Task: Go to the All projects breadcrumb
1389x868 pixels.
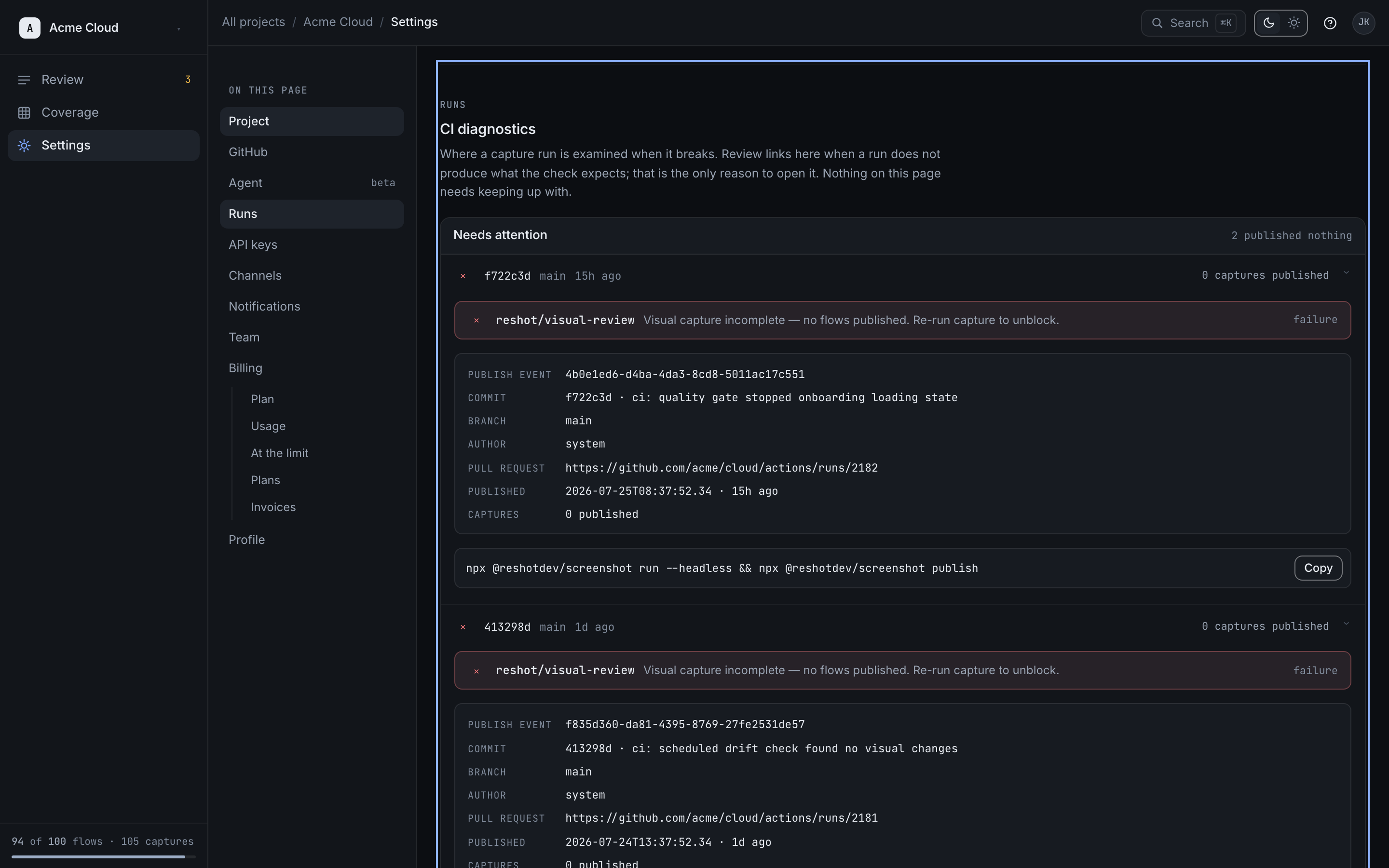Action: pyautogui.click(x=254, y=22)
